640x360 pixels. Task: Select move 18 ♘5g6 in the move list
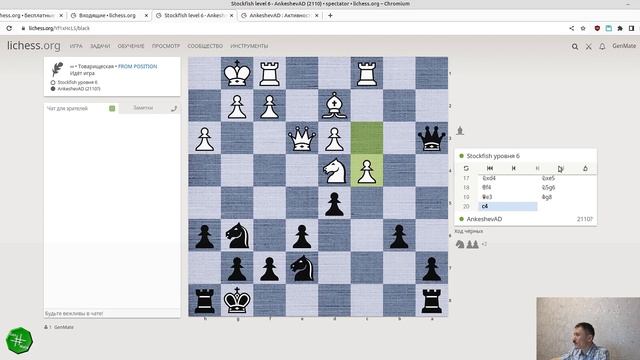click(x=567, y=188)
